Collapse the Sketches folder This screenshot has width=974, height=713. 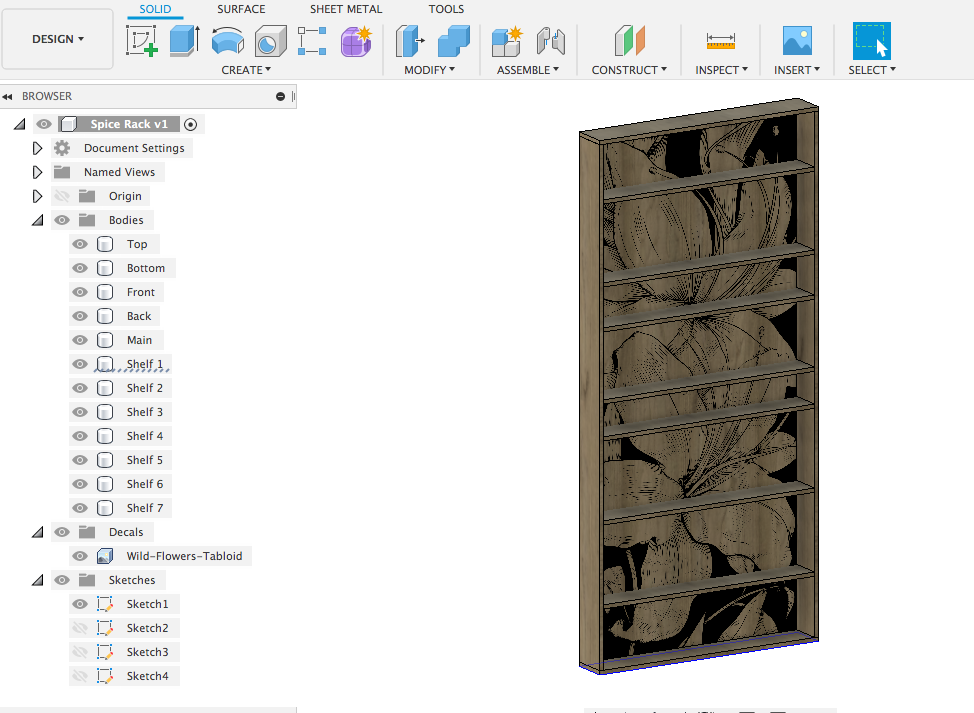[38, 580]
